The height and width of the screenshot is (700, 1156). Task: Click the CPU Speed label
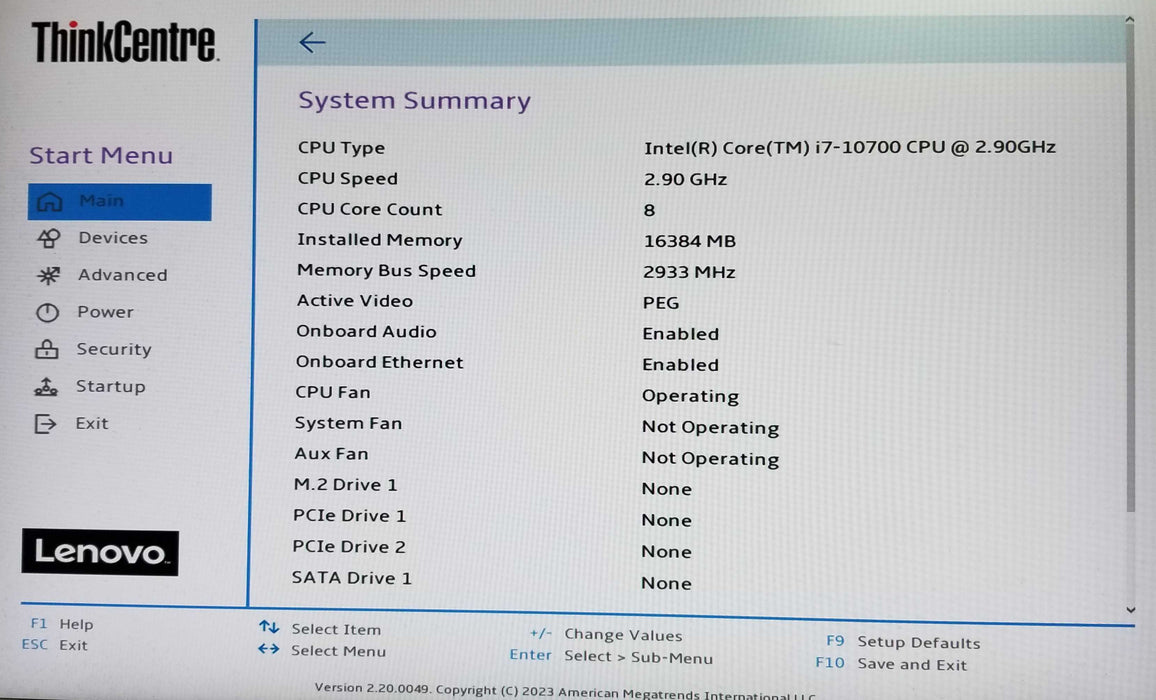click(347, 179)
